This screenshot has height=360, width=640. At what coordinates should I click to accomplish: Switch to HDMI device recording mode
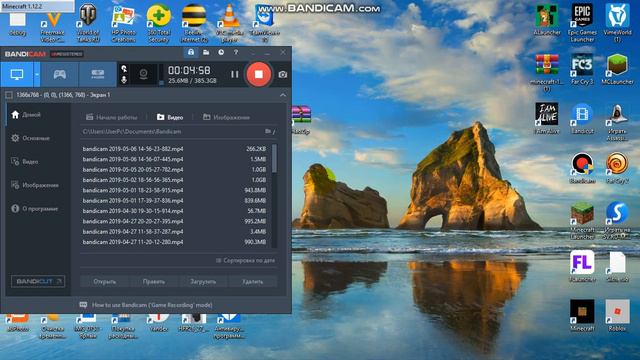coord(97,74)
